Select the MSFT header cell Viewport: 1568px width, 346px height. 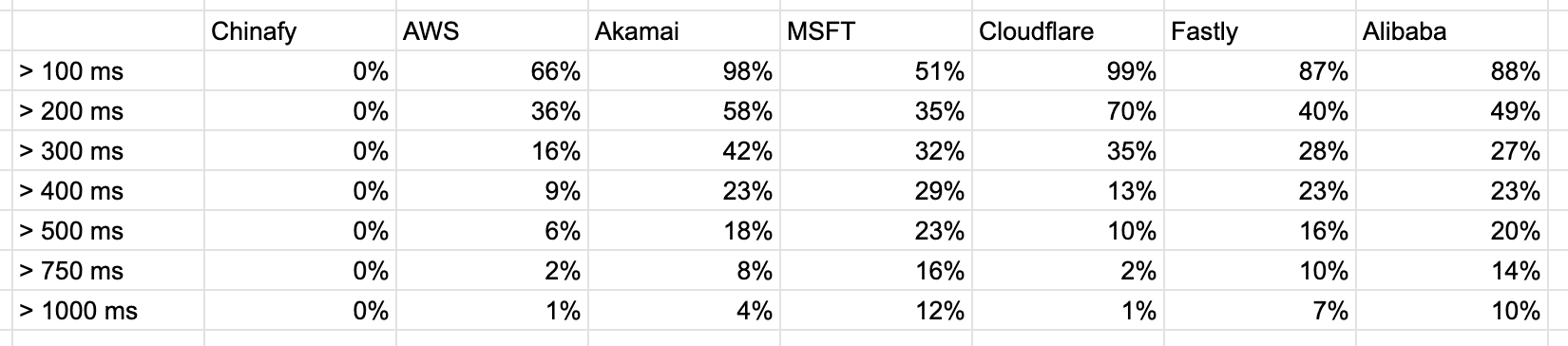(875, 31)
